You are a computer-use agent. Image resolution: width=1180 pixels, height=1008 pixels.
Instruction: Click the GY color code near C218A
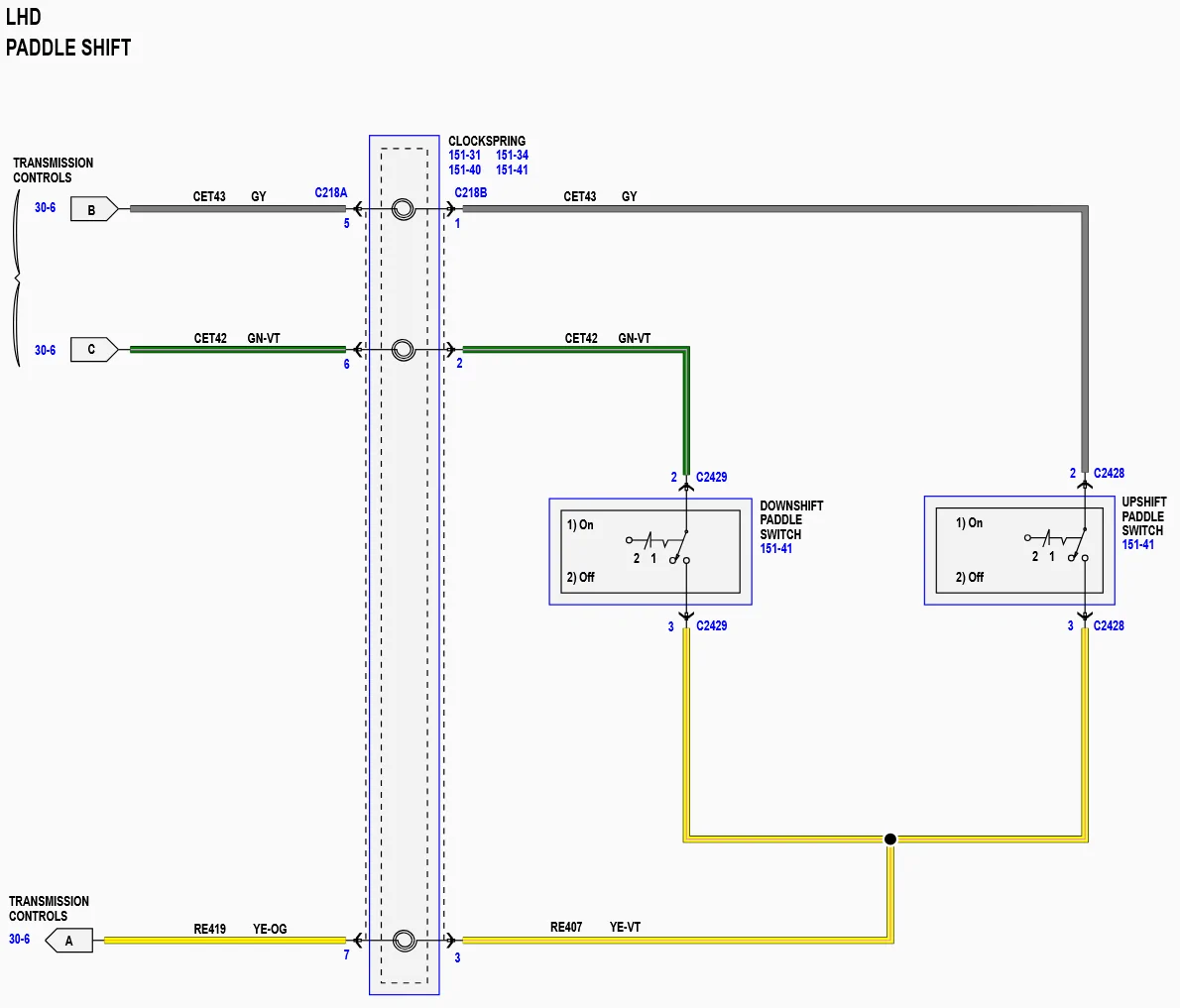tap(259, 196)
